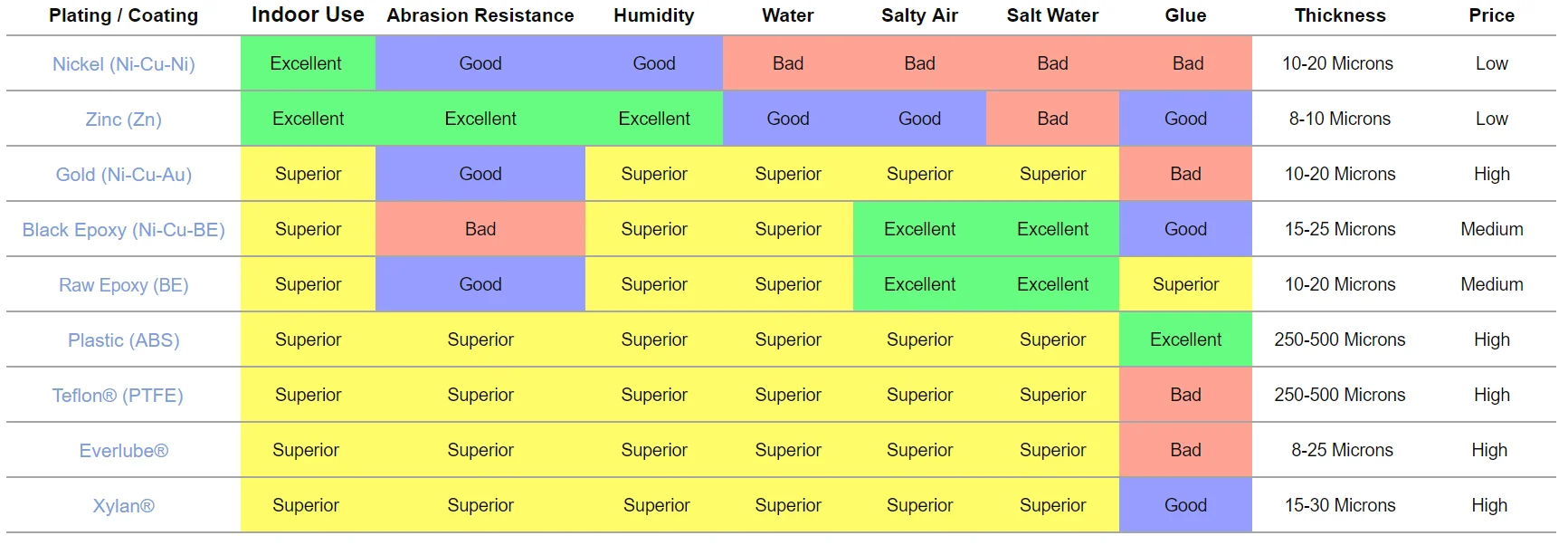Screen dimensions: 1568x545
Task: Click Raw Epoxy's yellow Superior Glue cell
Action: pos(1185,284)
